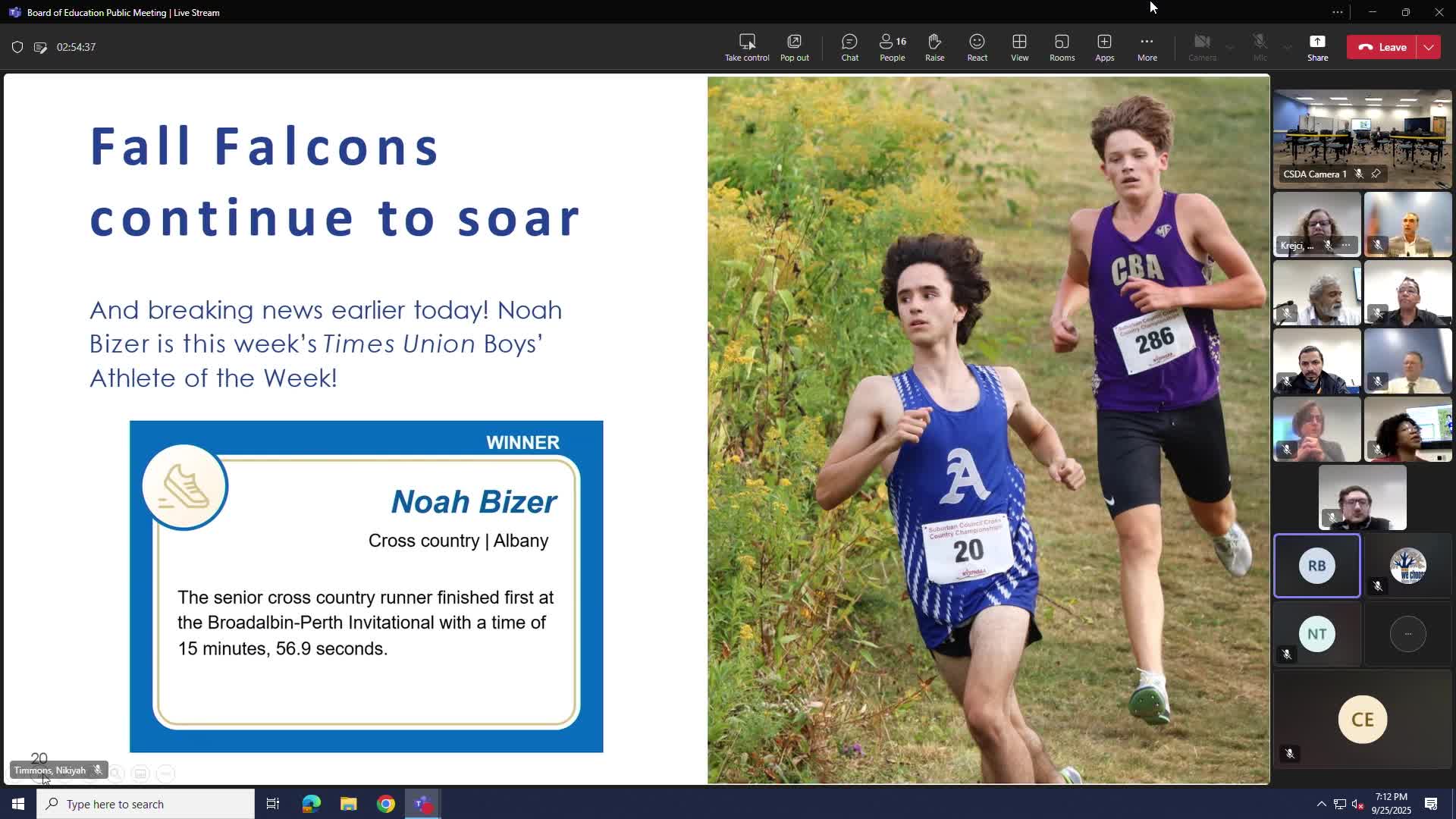Expand the Leave options dropdown arrow
The width and height of the screenshot is (1456, 819).
tap(1429, 47)
